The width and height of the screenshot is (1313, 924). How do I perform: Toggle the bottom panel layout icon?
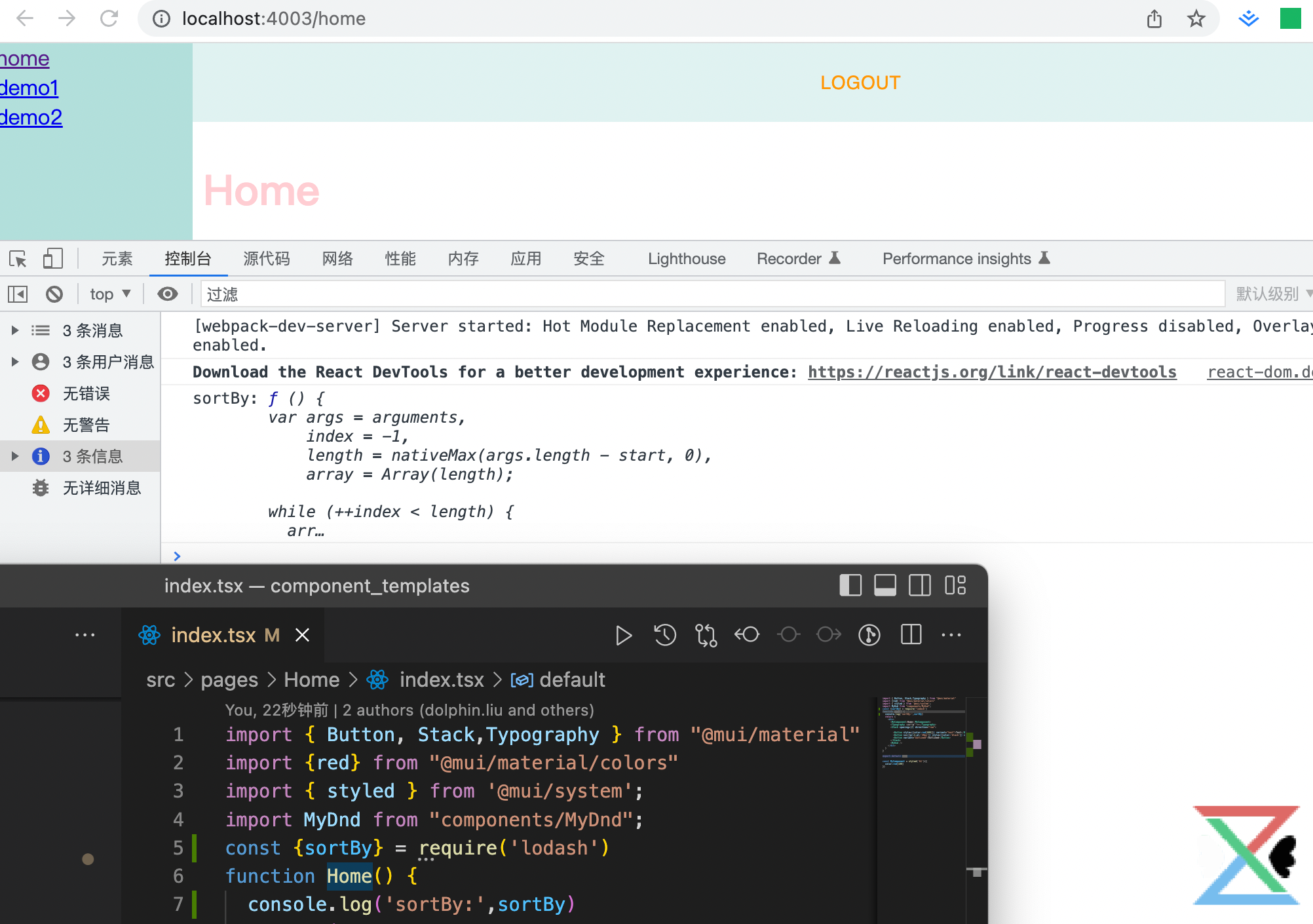(885, 585)
